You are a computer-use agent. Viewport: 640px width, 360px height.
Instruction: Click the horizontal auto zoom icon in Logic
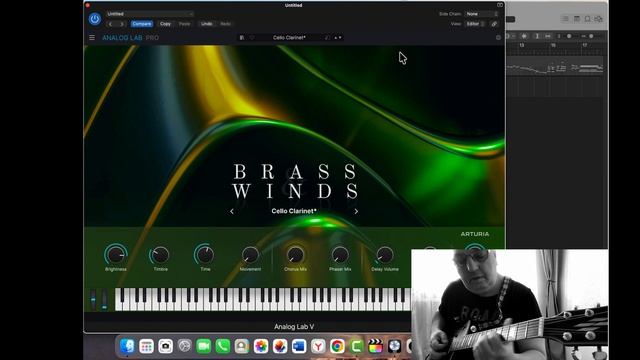pos(548,36)
